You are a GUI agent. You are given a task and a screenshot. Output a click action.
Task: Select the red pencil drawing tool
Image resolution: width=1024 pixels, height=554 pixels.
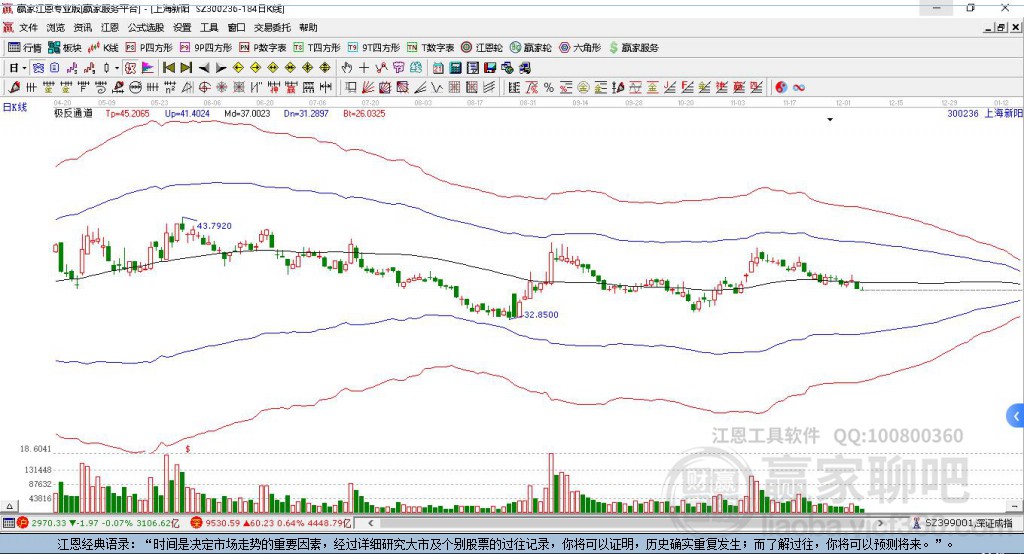click(x=14, y=88)
